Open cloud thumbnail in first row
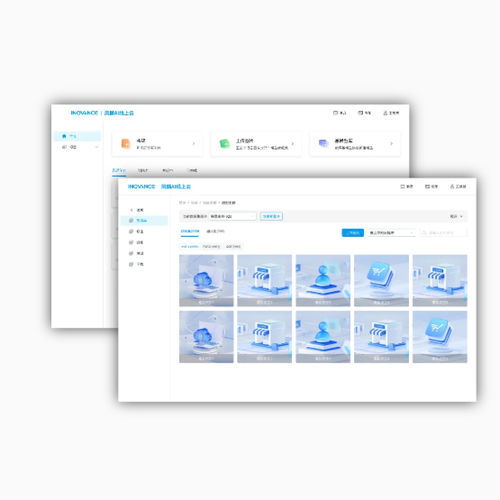The height and width of the screenshot is (500, 500). [206, 280]
